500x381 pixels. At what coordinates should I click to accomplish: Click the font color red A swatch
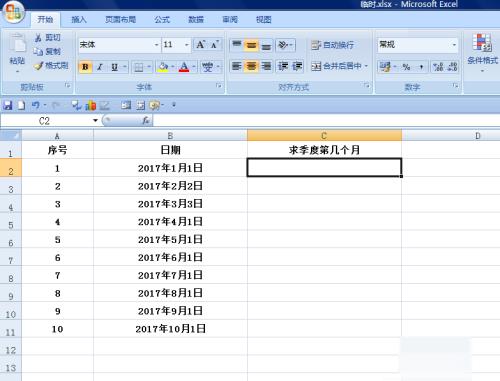point(184,67)
